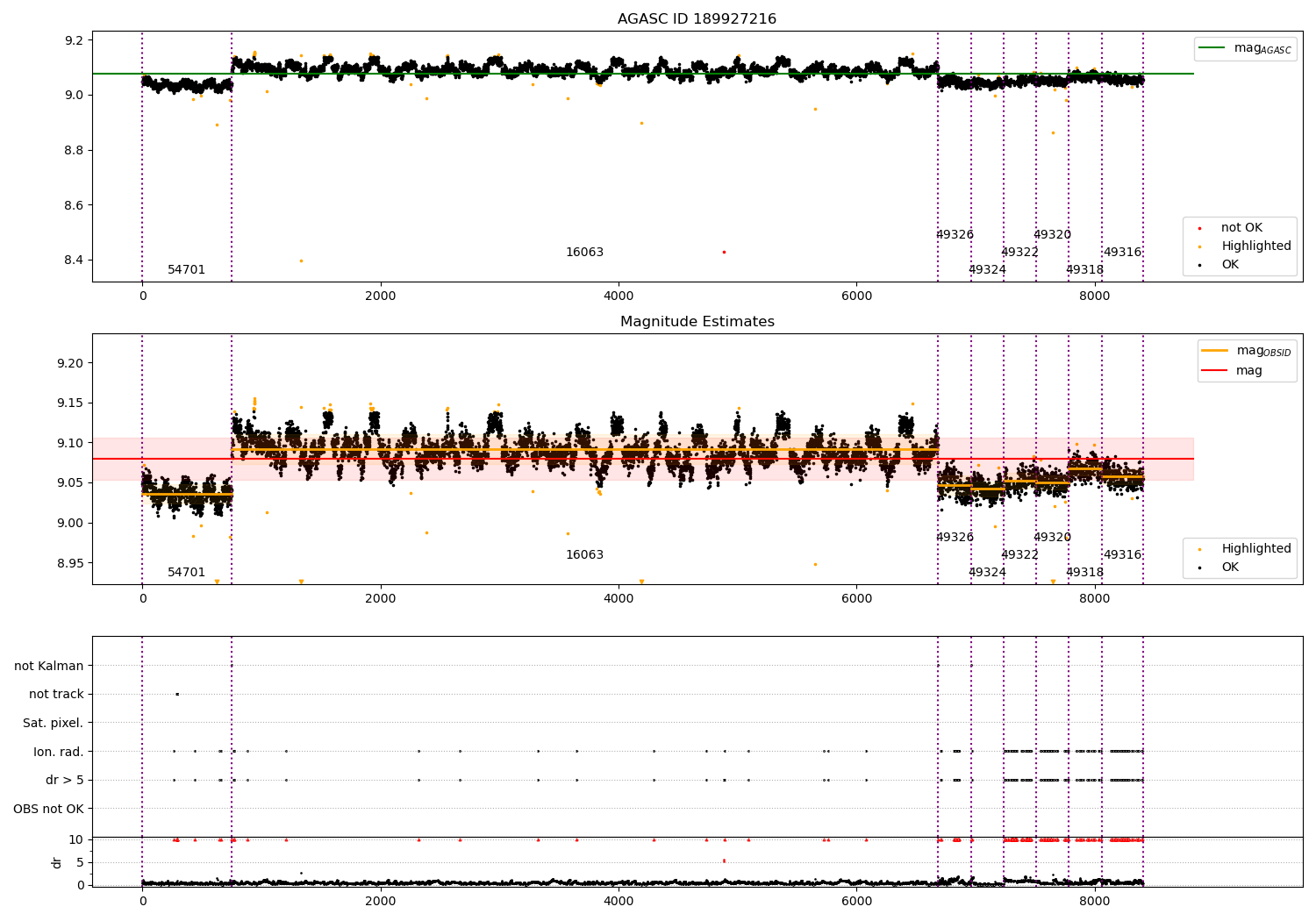Click the lone red 'not OK' data point

pyautogui.click(x=724, y=252)
